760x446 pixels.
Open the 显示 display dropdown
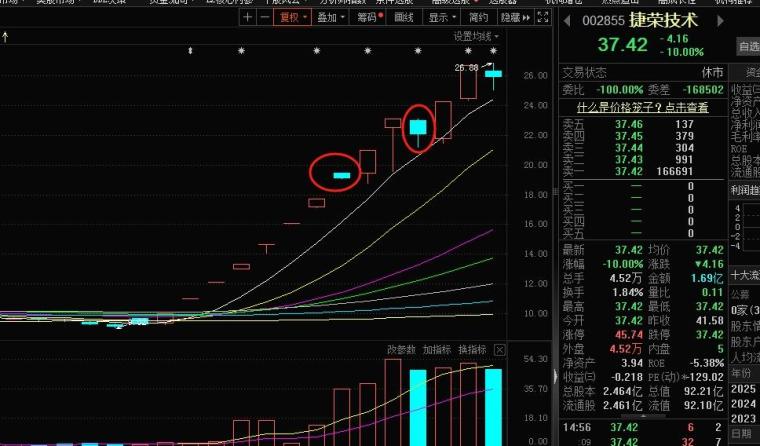(440, 17)
